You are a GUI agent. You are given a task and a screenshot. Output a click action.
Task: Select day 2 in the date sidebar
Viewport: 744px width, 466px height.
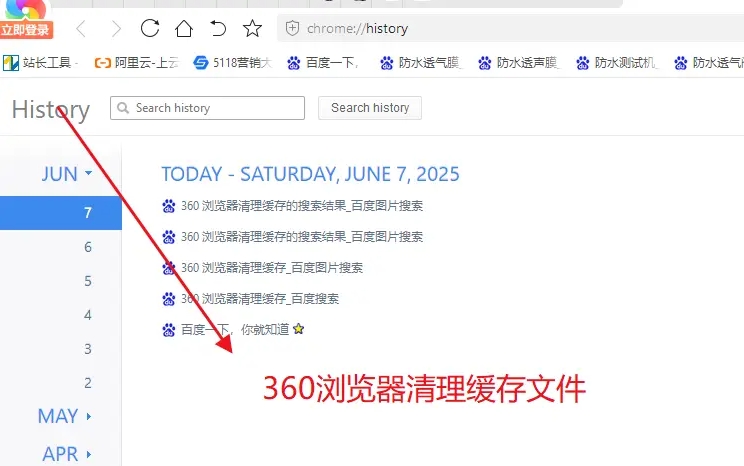coord(88,383)
